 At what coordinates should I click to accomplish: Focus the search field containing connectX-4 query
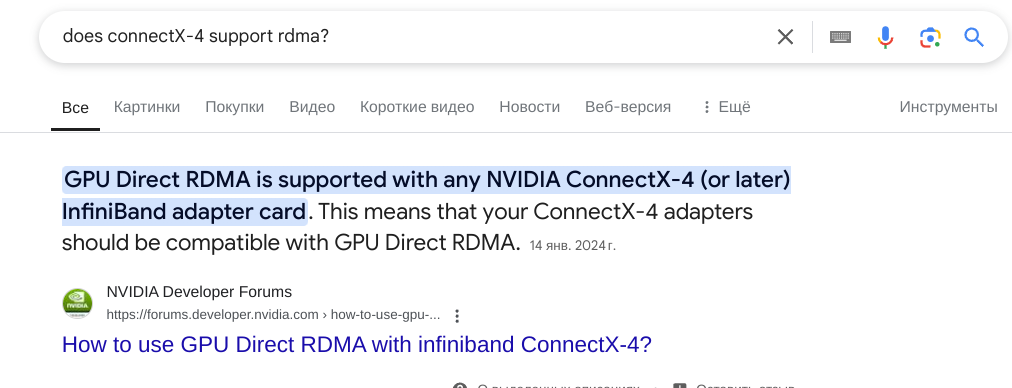click(x=413, y=37)
